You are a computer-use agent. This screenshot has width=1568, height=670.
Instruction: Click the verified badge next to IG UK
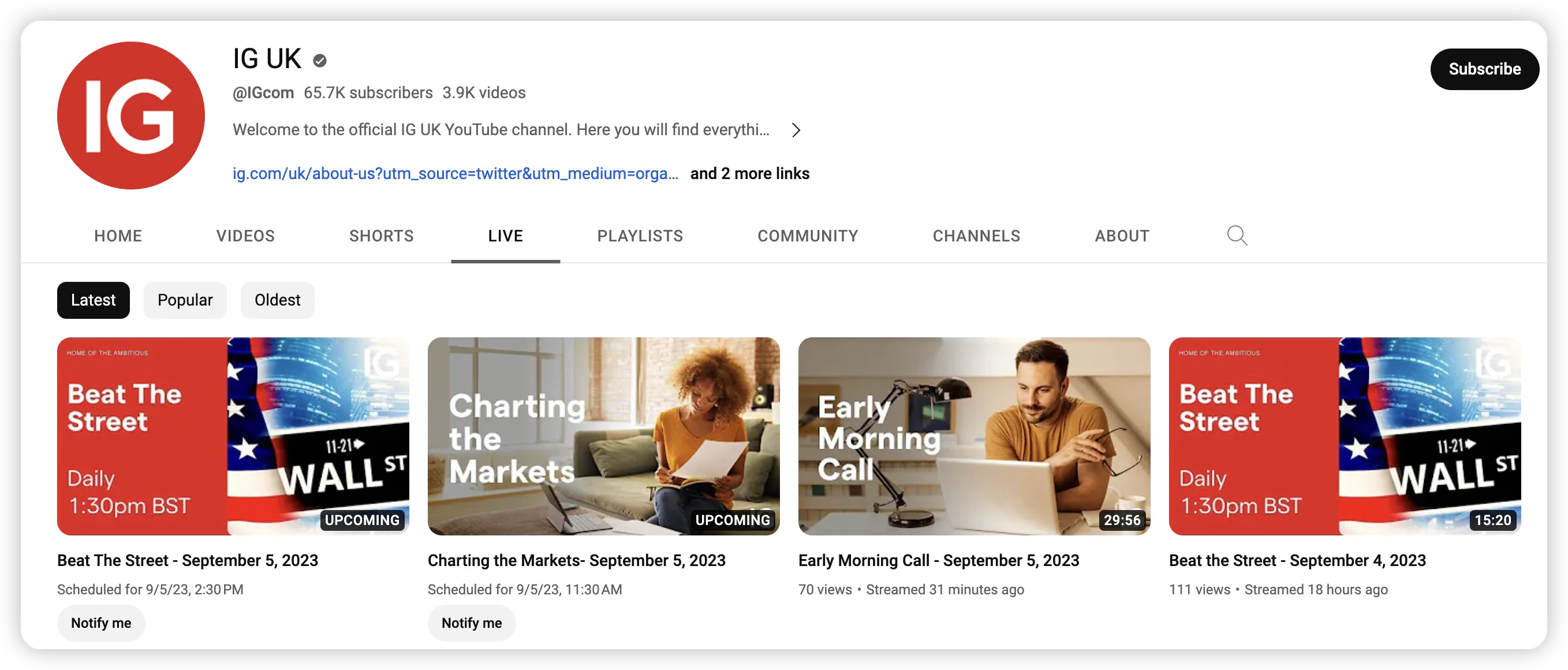[x=320, y=60]
